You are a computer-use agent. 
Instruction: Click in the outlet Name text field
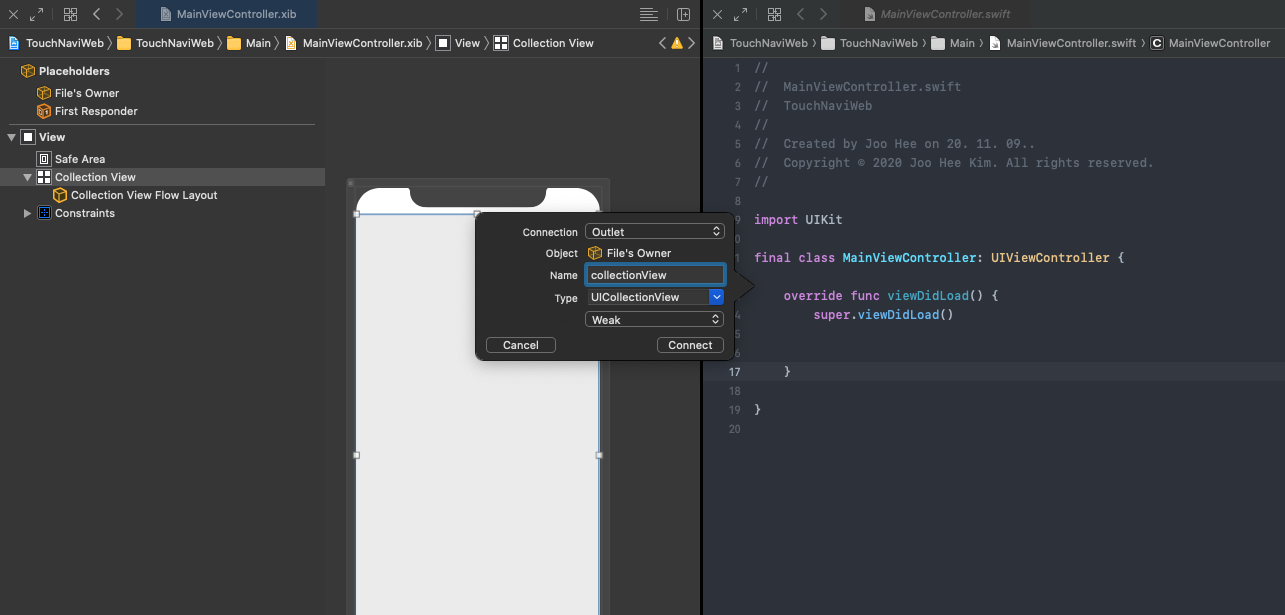[654, 275]
